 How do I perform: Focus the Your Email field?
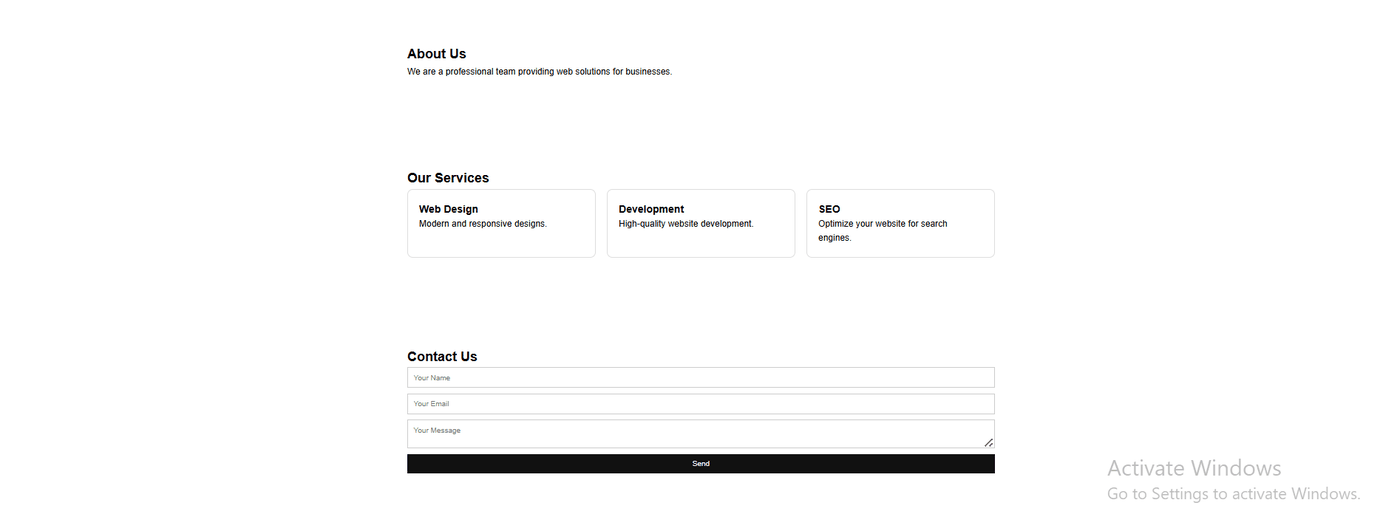700,403
